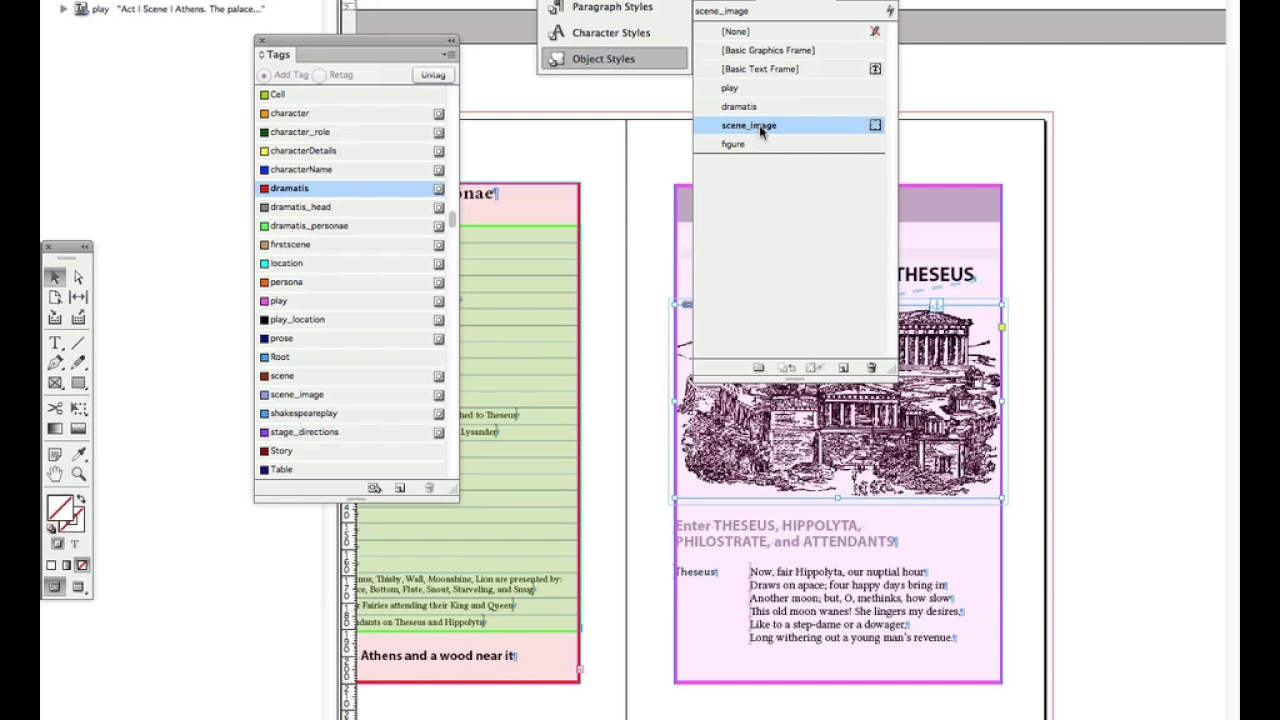Image resolution: width=1280 pixels, height=720 pixels.
Task: Select the Rectangle Frame tool
Action: [55, 383]
